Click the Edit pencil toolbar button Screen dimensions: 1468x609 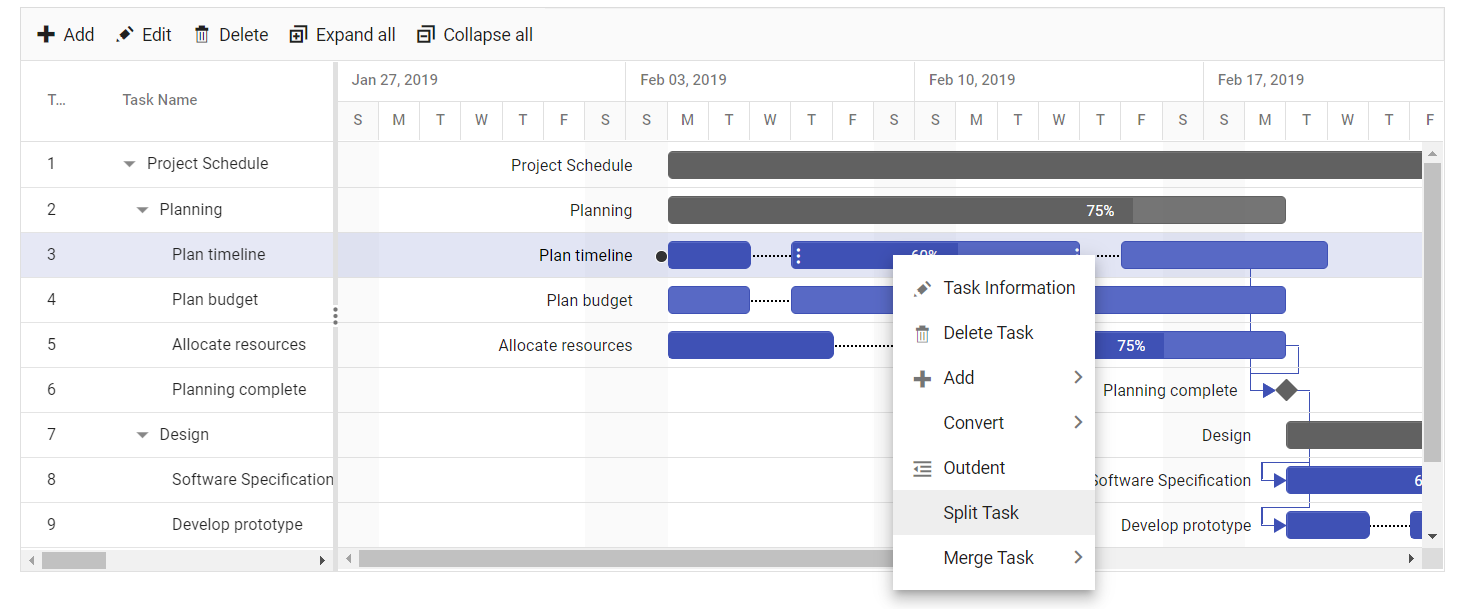pyautogui.click(x=144, y=35)
